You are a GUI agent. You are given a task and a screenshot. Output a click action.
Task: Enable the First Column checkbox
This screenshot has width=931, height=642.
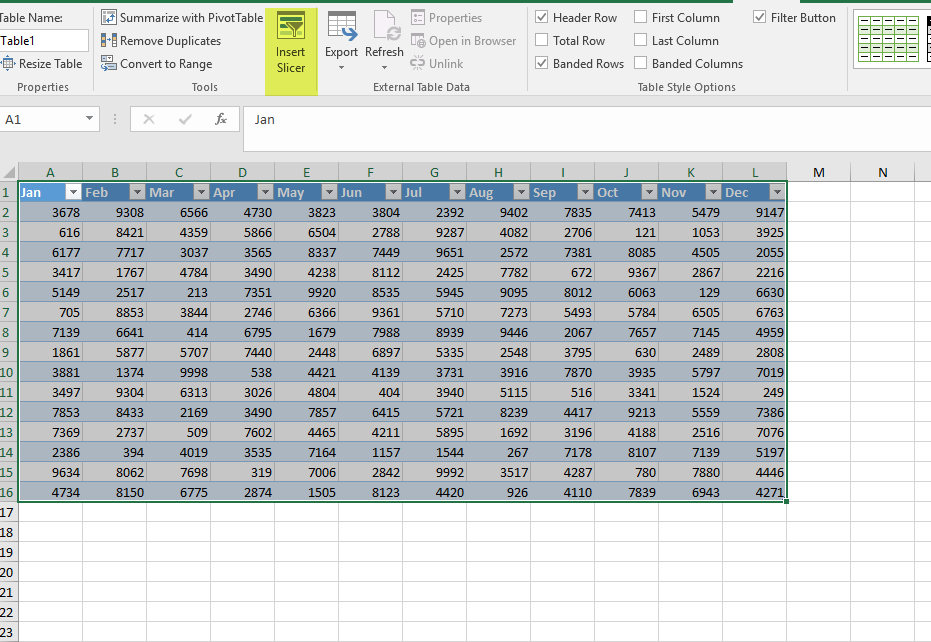641,17
